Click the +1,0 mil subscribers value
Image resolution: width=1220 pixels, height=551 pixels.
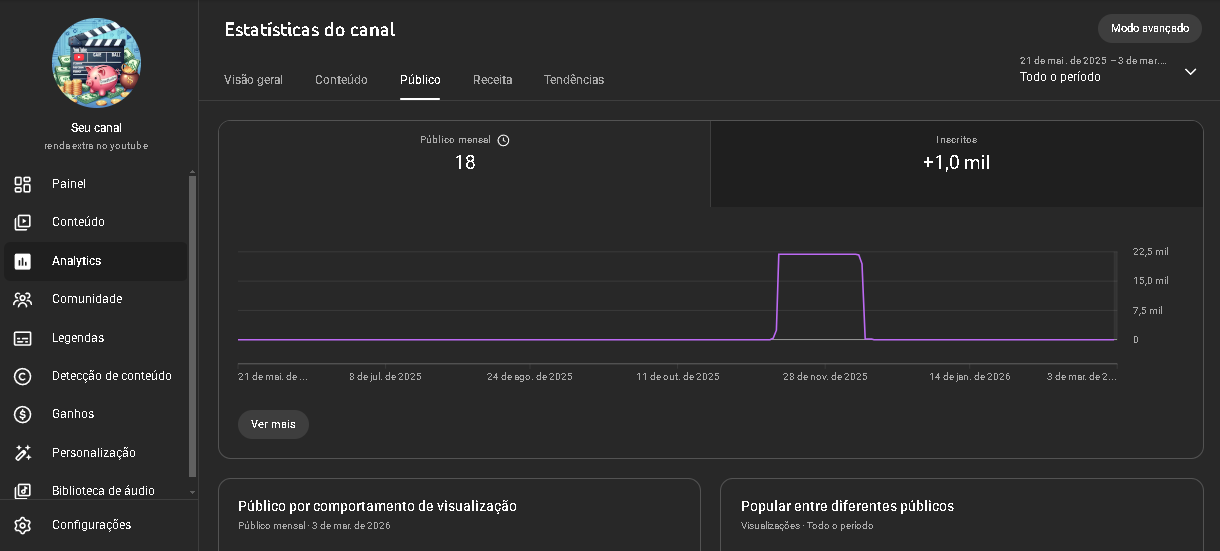(x=956, y=162)
